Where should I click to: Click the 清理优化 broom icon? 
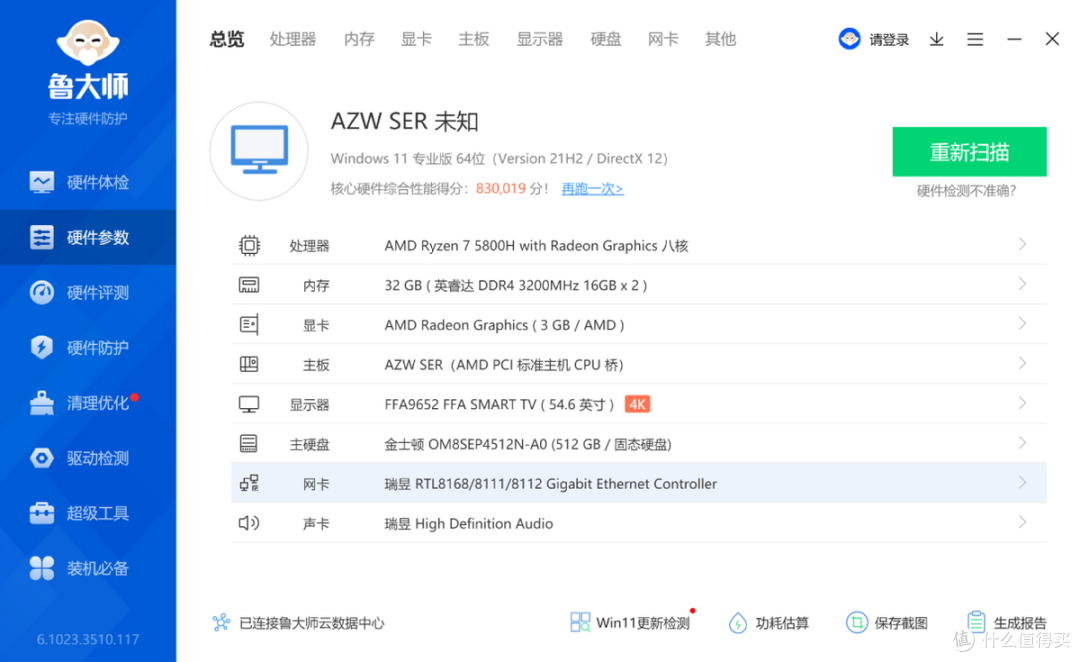41,403
